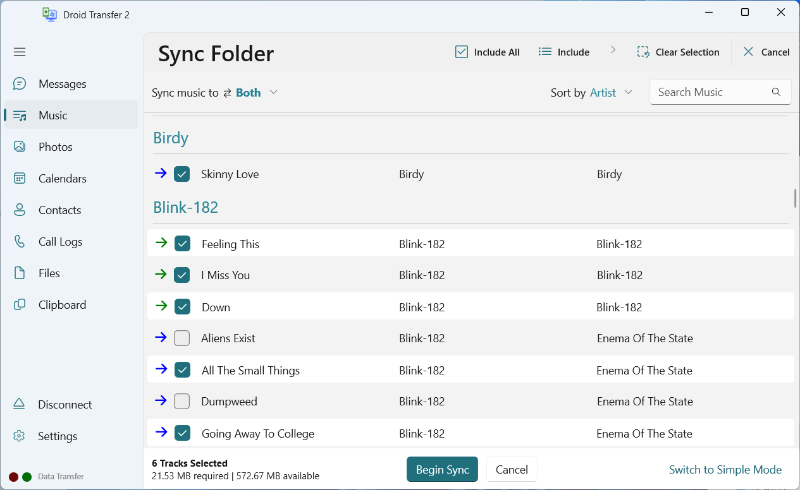Open the Calendars section

click(71, 178)
